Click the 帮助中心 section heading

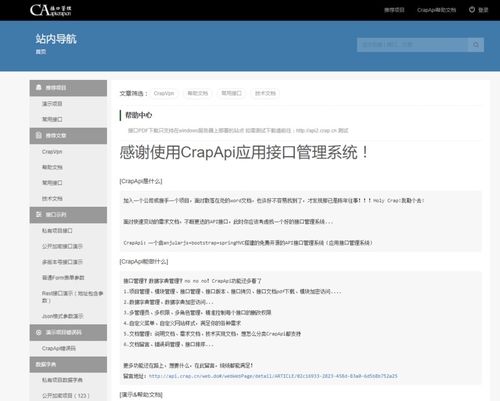(138, 115)
